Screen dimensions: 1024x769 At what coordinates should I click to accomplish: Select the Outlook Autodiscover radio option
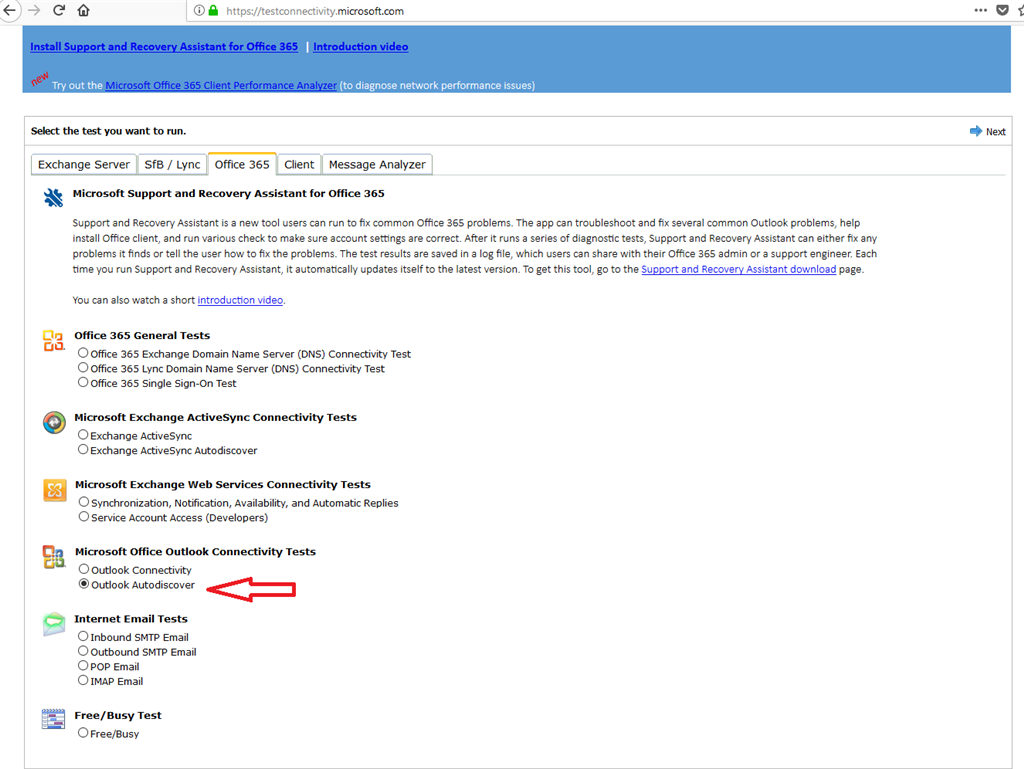pyautogui.click(x=84, y=584)
